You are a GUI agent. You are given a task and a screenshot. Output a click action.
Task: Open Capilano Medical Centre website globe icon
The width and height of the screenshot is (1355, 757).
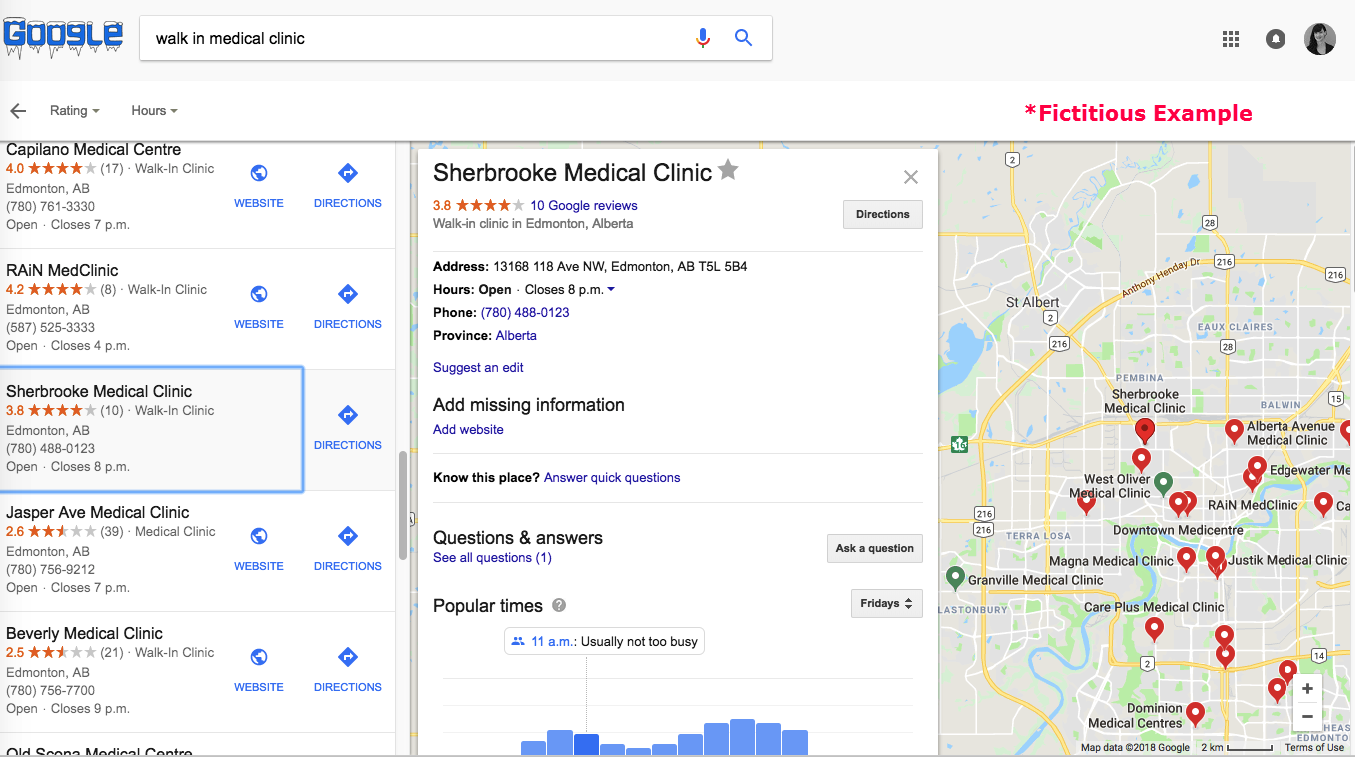coord(259,173)
